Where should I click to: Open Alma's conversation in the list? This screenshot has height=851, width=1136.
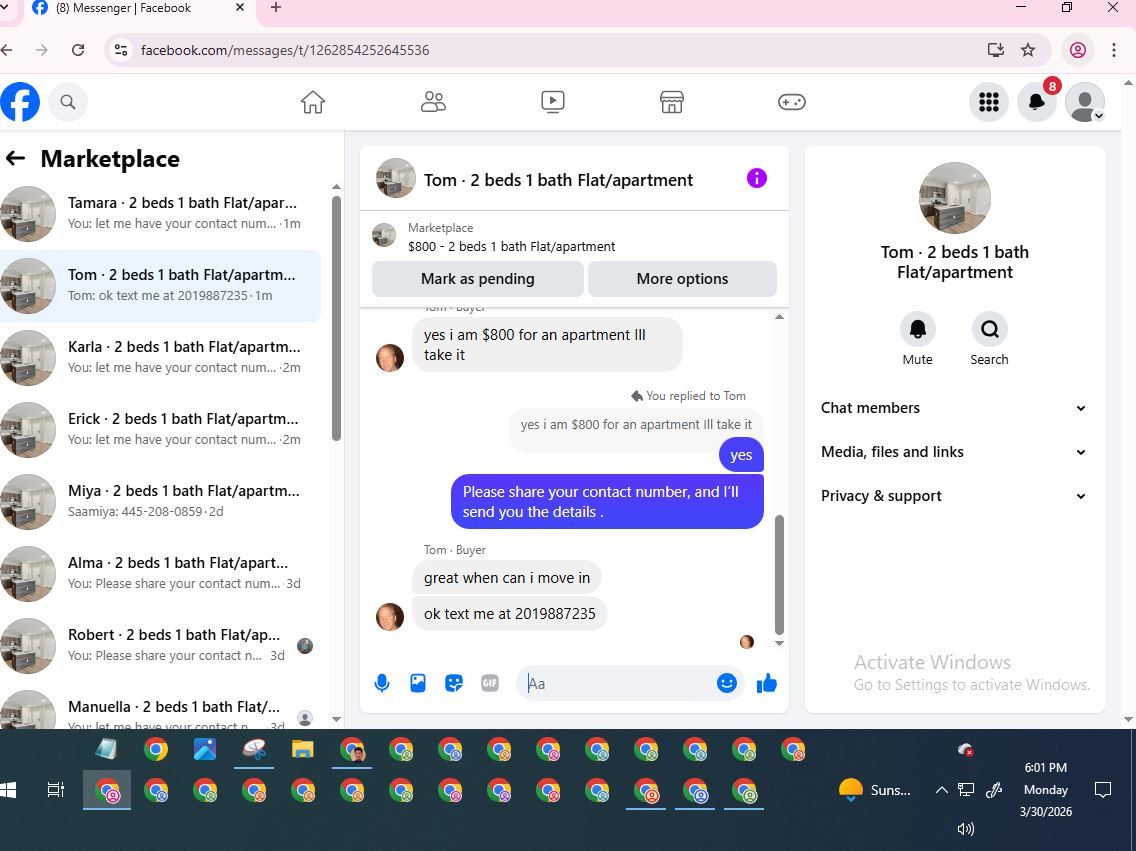click(160, 573)
